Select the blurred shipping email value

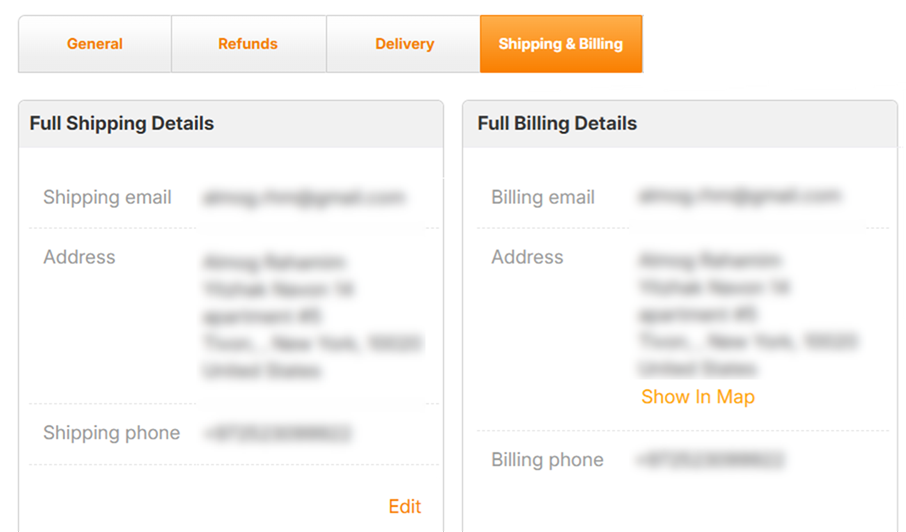tap(303, 198)
